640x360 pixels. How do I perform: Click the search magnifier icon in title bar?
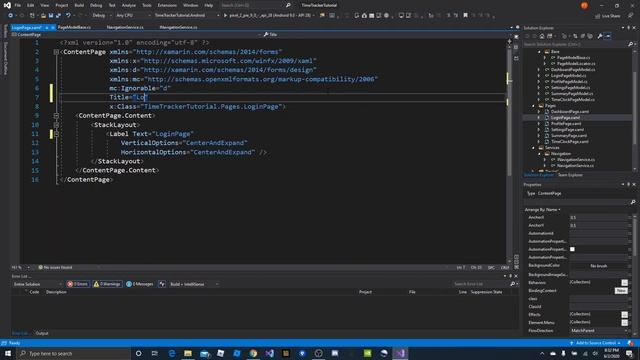[x=288, y=5]
